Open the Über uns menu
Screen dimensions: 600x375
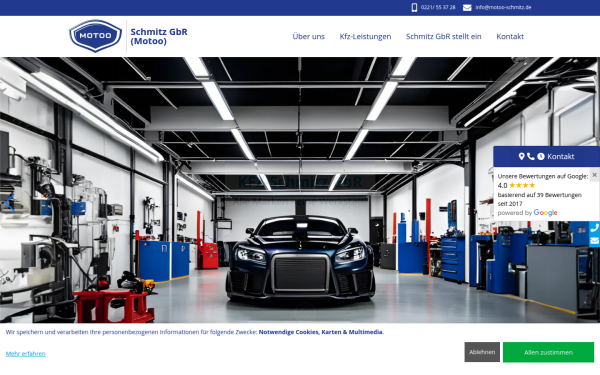(308, 36)
